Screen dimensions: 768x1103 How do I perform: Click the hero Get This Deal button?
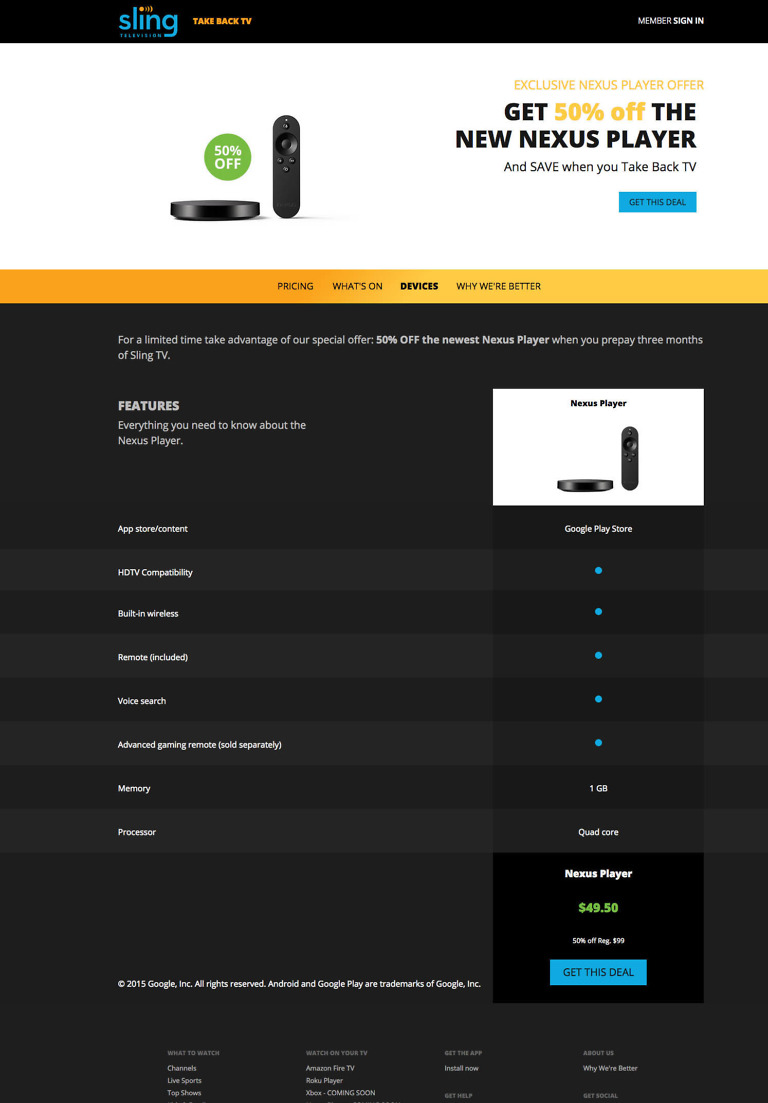658,202
